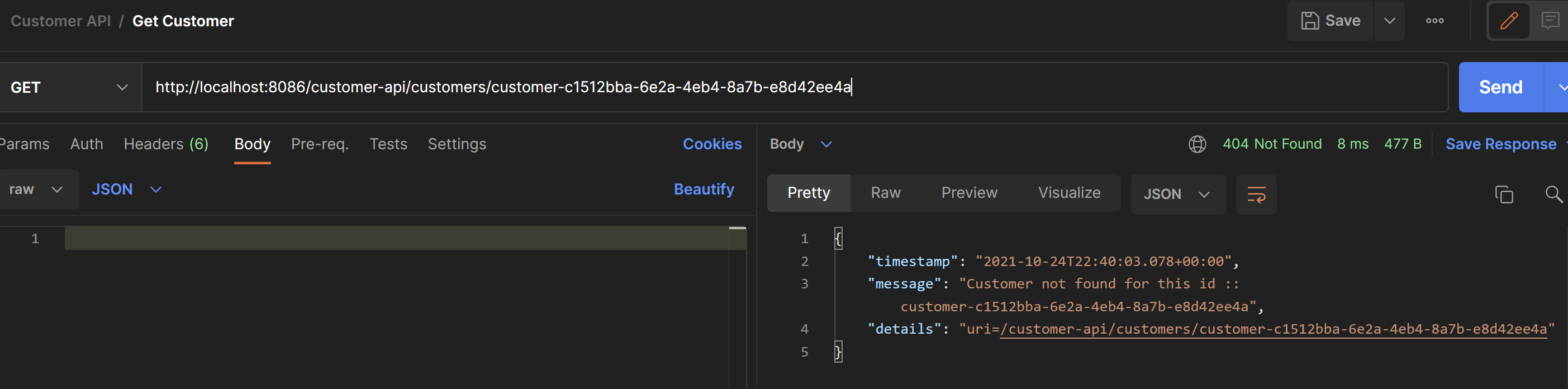This screenshot has width=1568, height=389.
Task: Open the request Settings tab
Action: point(457,144)
